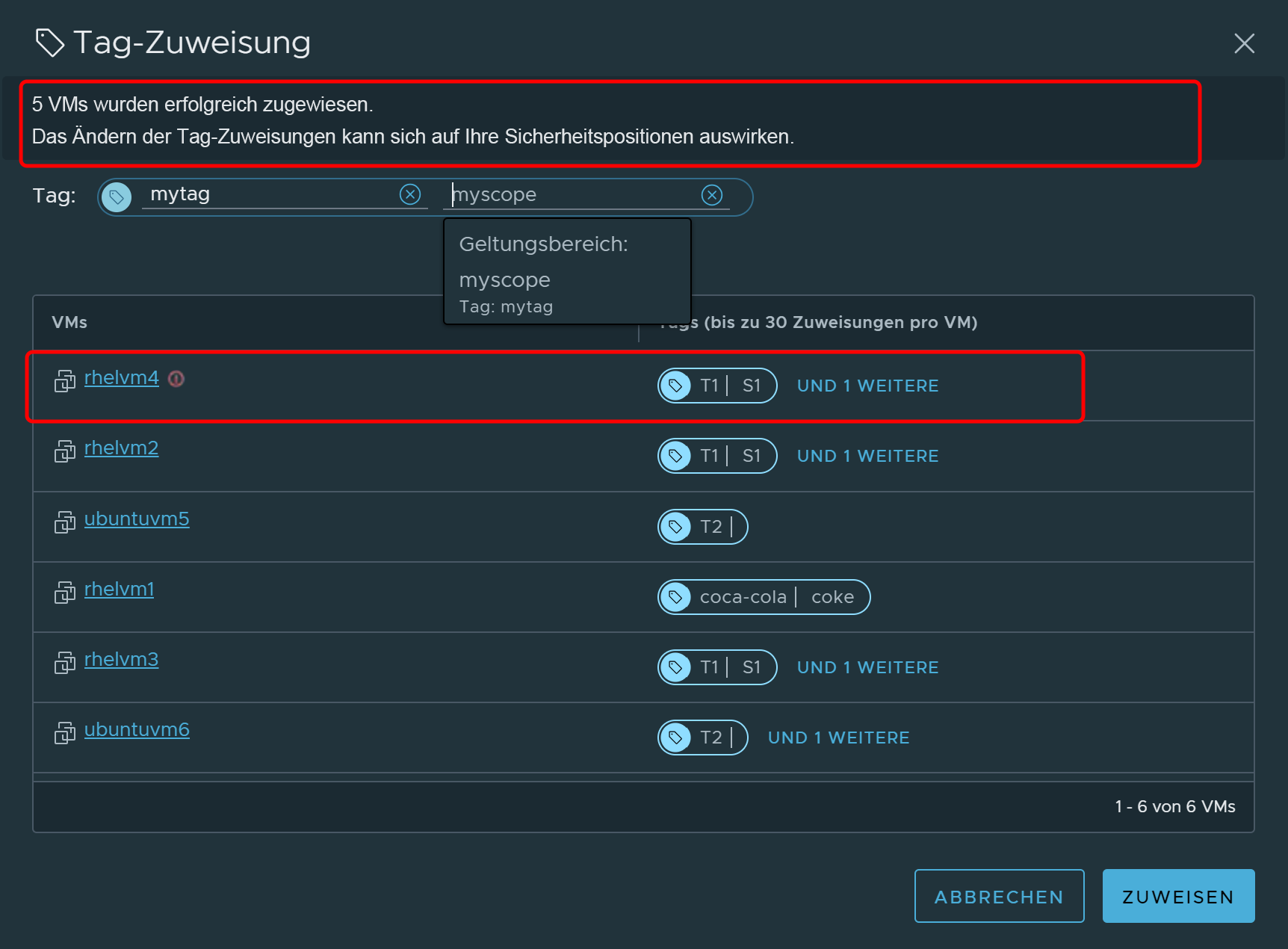
Task: Click the VM icon beside rhelvm3
Action: click(65, 662)
